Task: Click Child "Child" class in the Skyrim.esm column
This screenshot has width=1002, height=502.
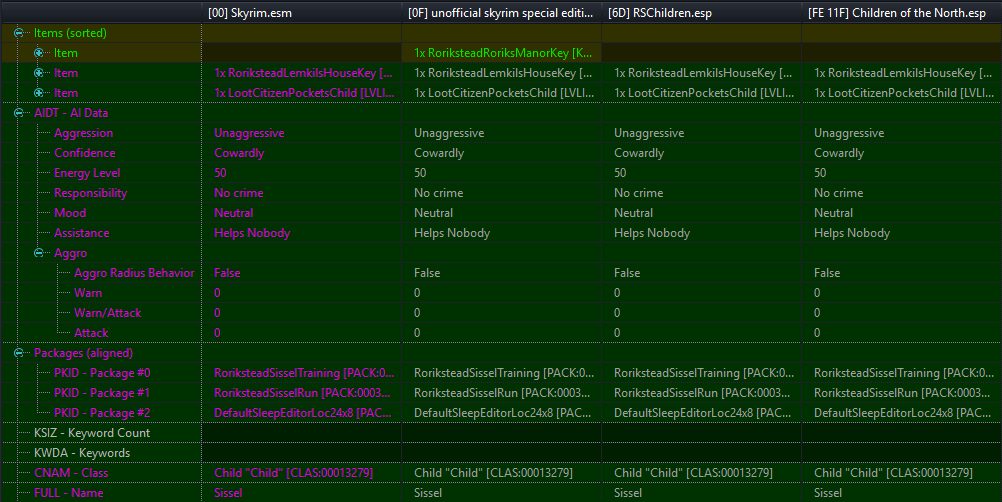Action: pyautogui.click(x=293, y=473)
